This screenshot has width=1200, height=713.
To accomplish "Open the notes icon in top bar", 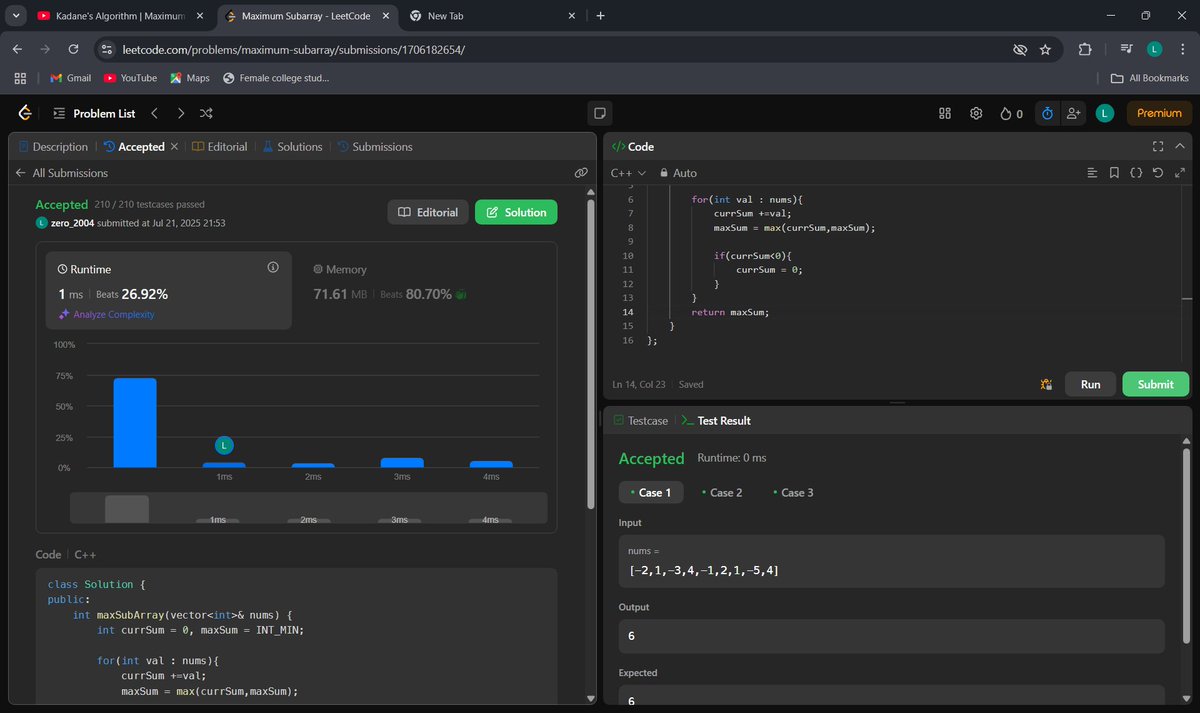I will tap(600, 113).
